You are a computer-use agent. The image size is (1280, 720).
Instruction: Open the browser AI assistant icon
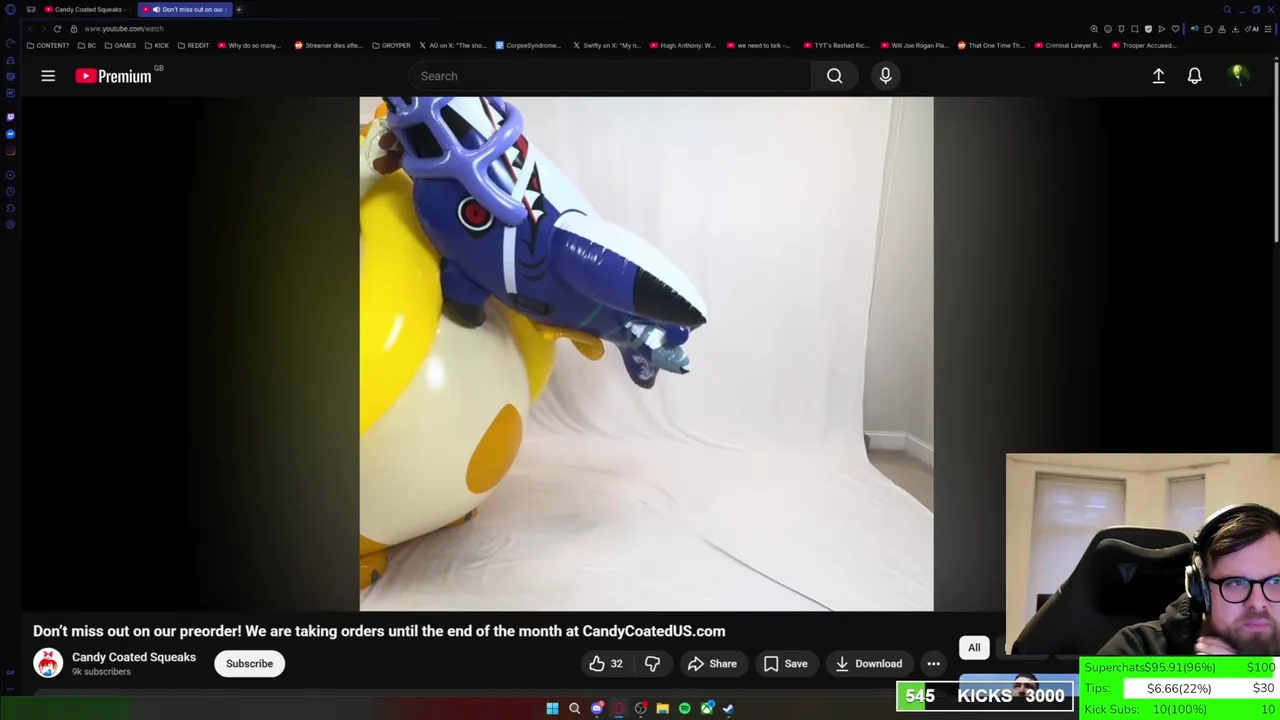tap(1254, 29)
